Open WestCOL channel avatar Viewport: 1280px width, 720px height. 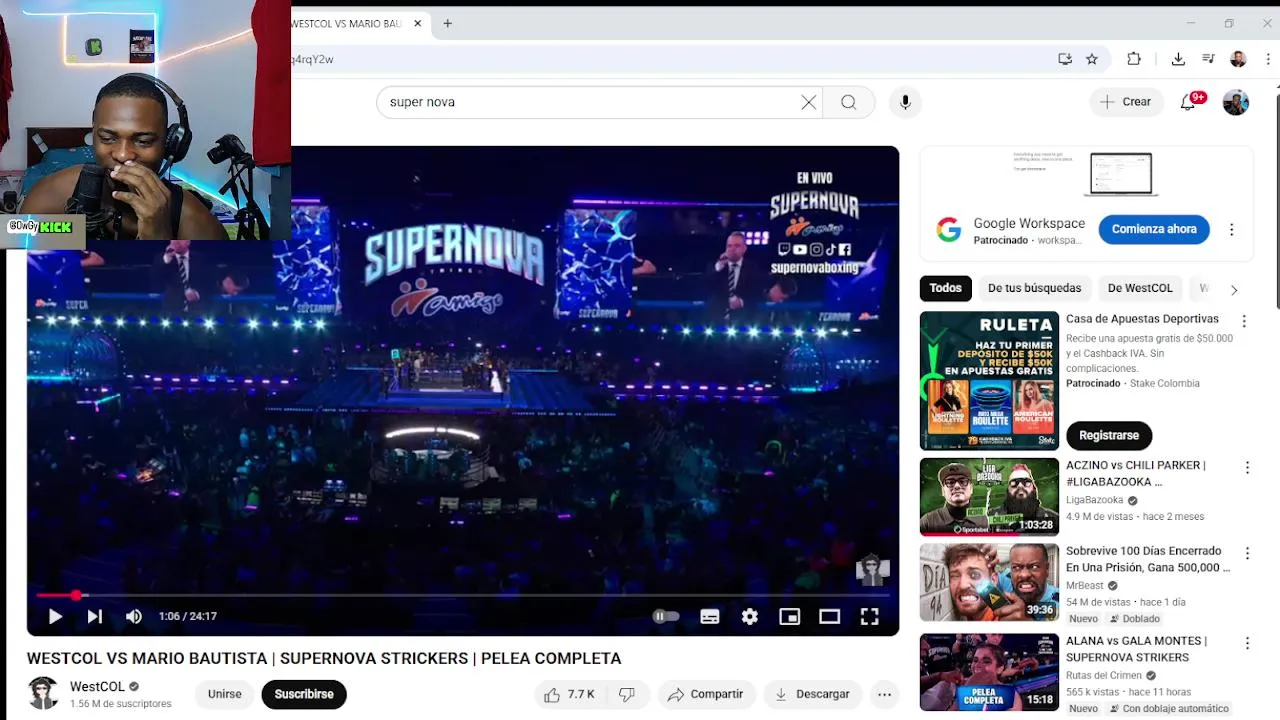(x=43, y=694)
